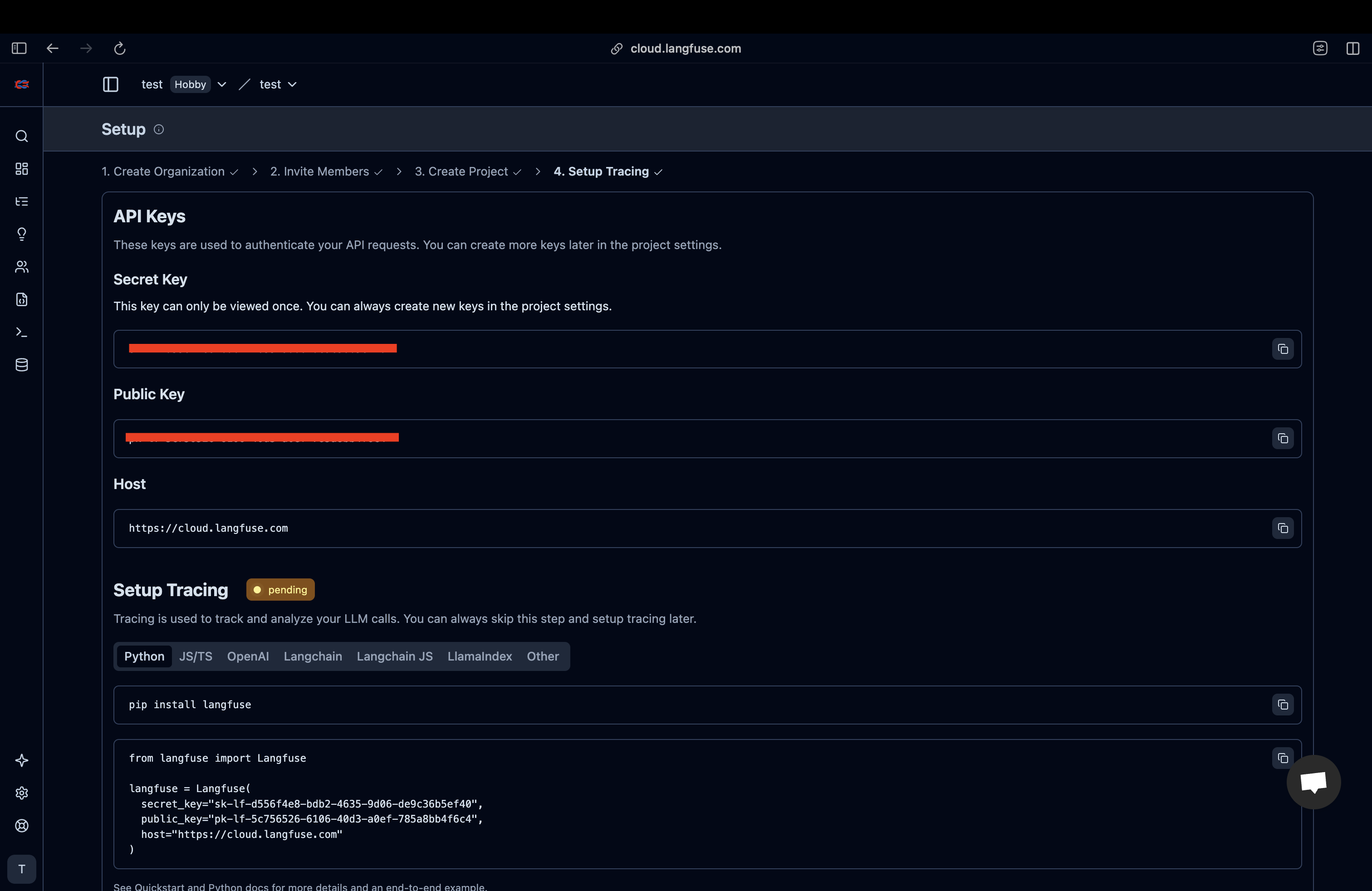Screen dimensions: 1372x891
Task: Copy the Langfuse Python code snippet
Action: coord(1283,759)
